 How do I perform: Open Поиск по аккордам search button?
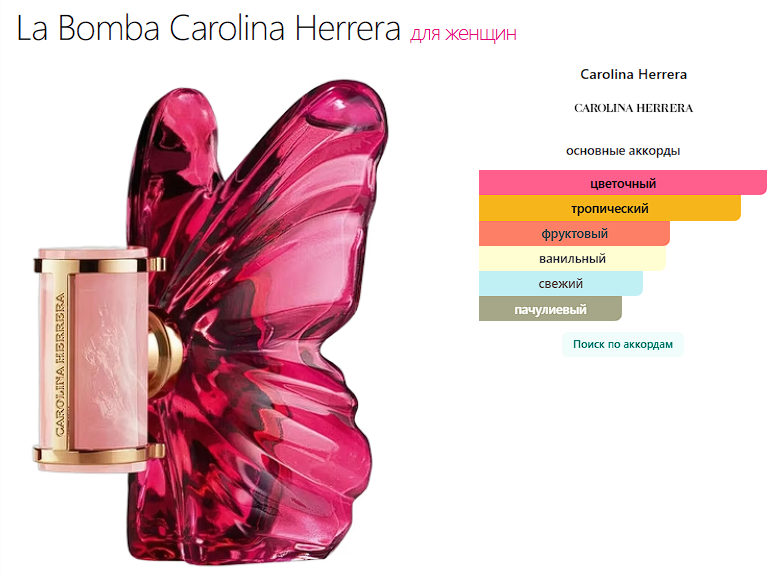623,344
